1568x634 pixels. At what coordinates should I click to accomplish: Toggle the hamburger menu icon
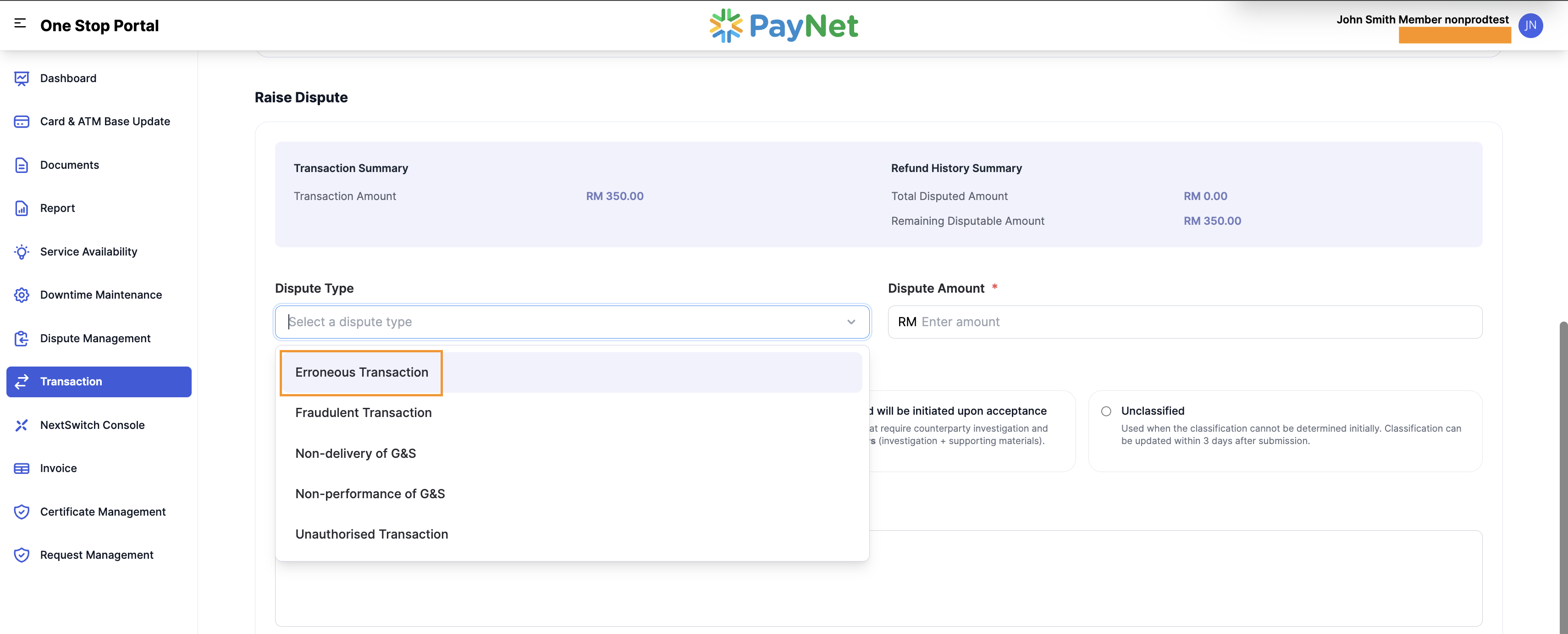click(20, 23)
